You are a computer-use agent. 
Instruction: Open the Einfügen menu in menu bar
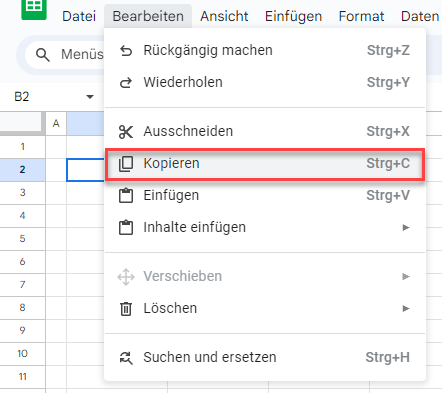293,16
